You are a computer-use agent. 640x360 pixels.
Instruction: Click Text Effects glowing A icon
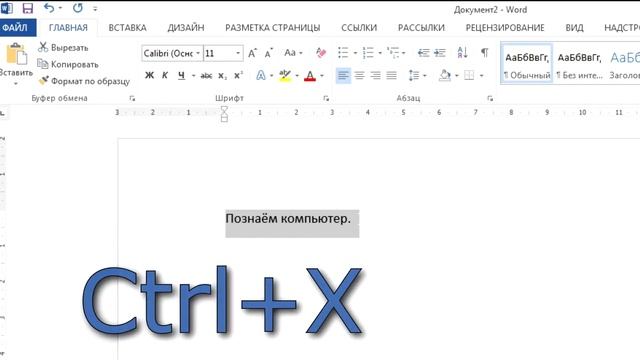click(260, 76)
